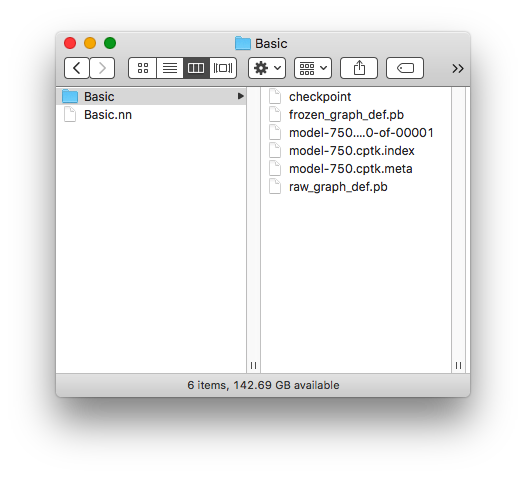Switch to Cover Flow view

pyautogui.click(x=223, y=68)
